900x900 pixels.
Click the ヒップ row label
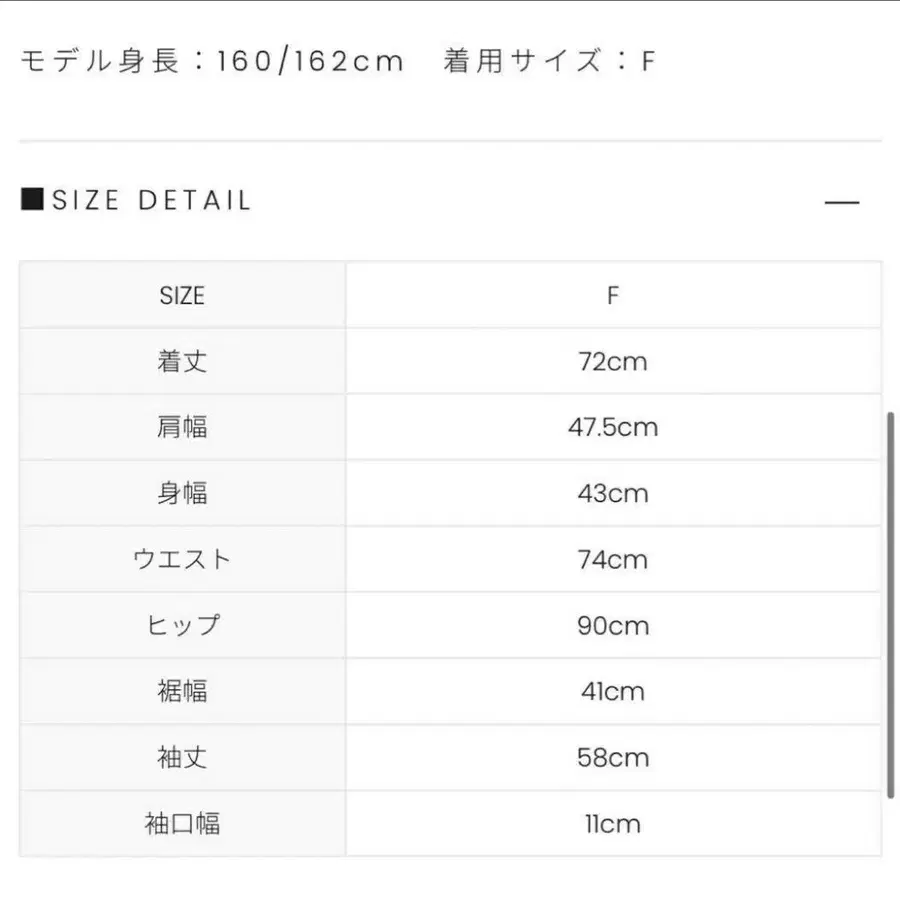click(x=182, y=626)
